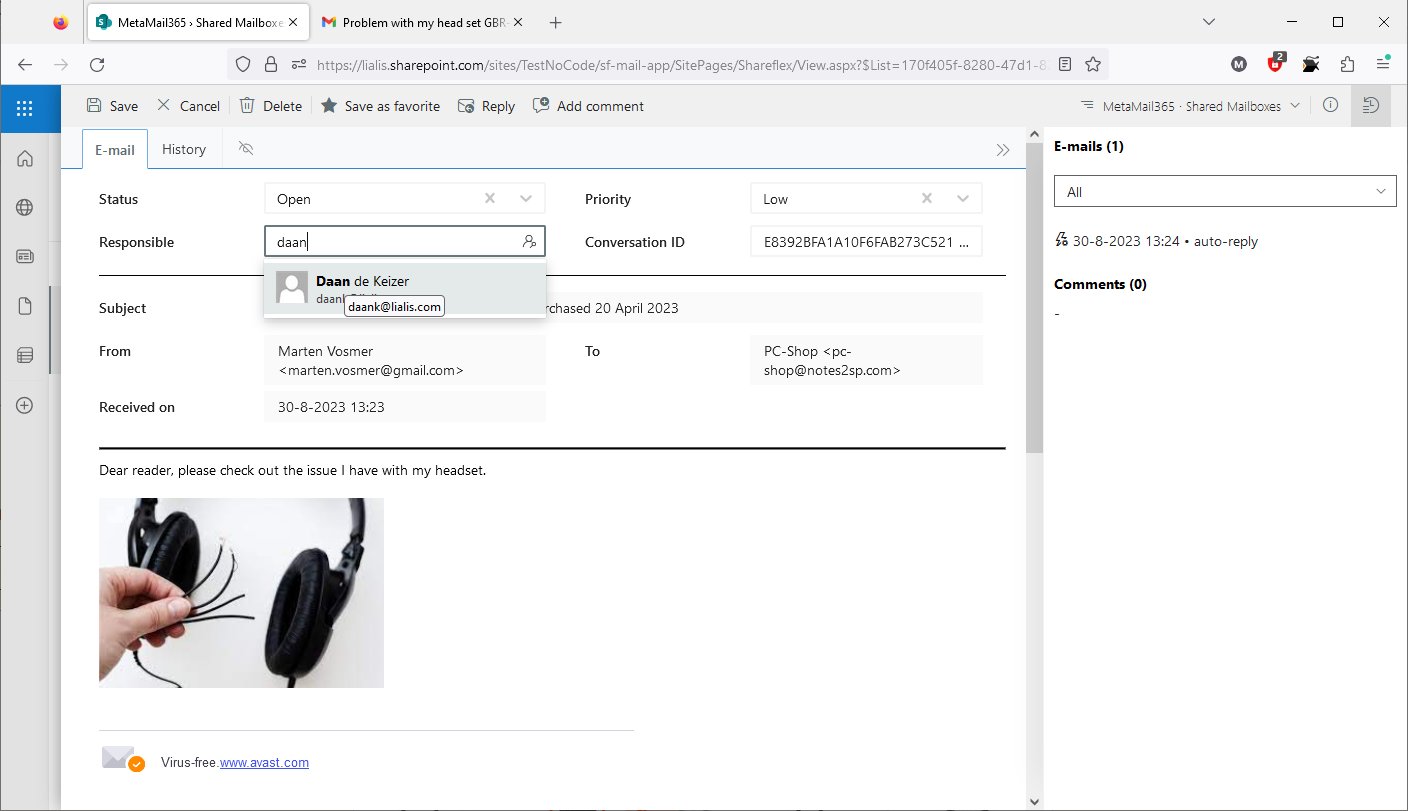Open the globe sites icon in left rail
This screenshot has width=1408, height=811.
pos(25,207)
